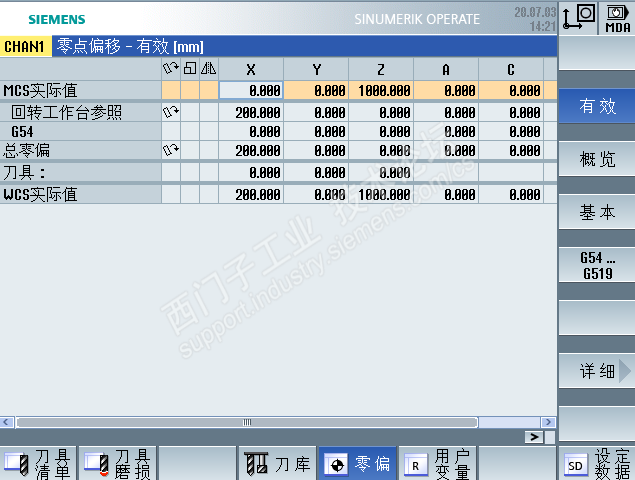The width and height of the screenshot is (635, 480).
Task: Click the 零点偏移 - 有效 title bar
Action: coord(305,46)
